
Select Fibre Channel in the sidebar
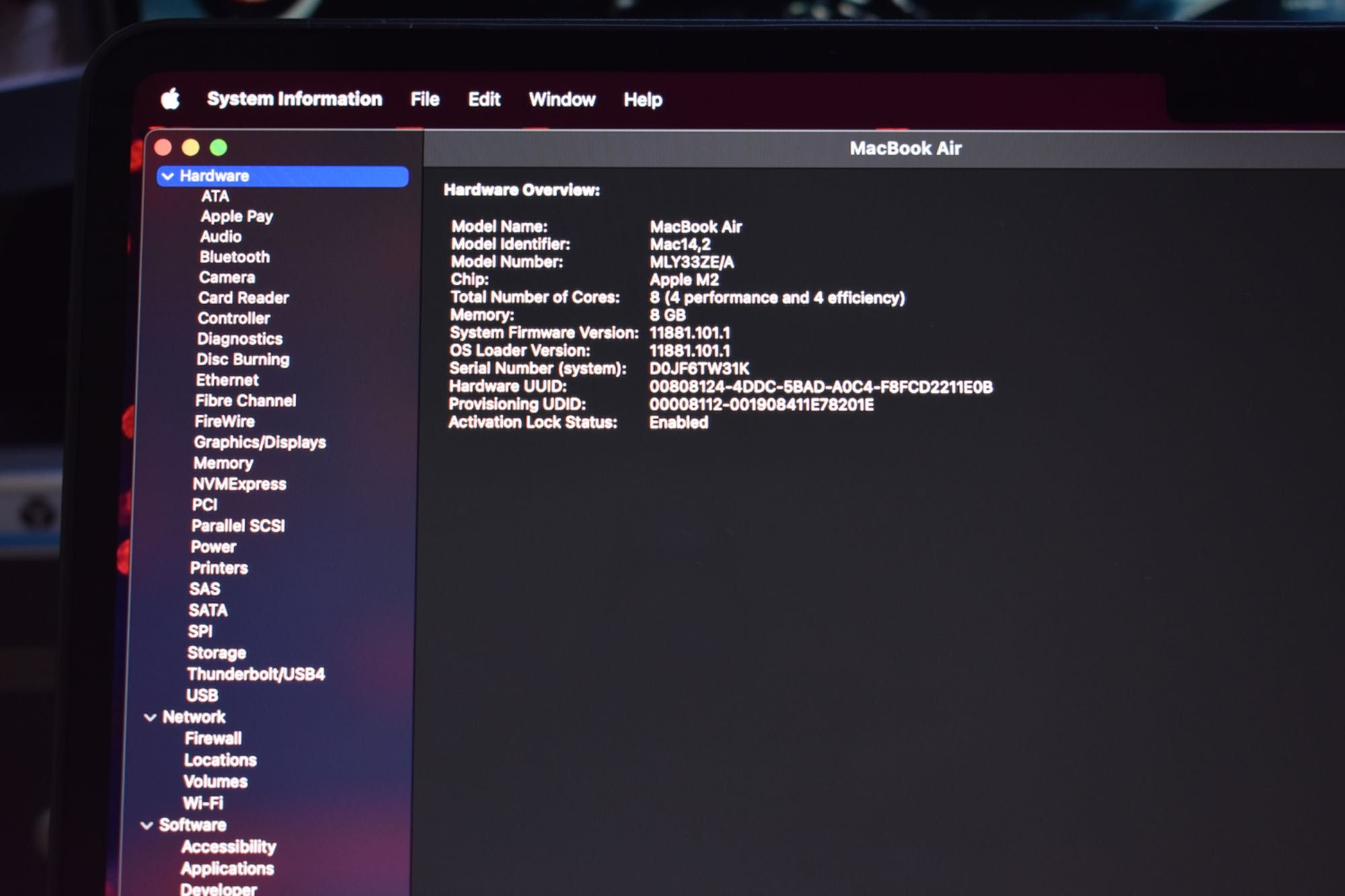click(245, 401)
